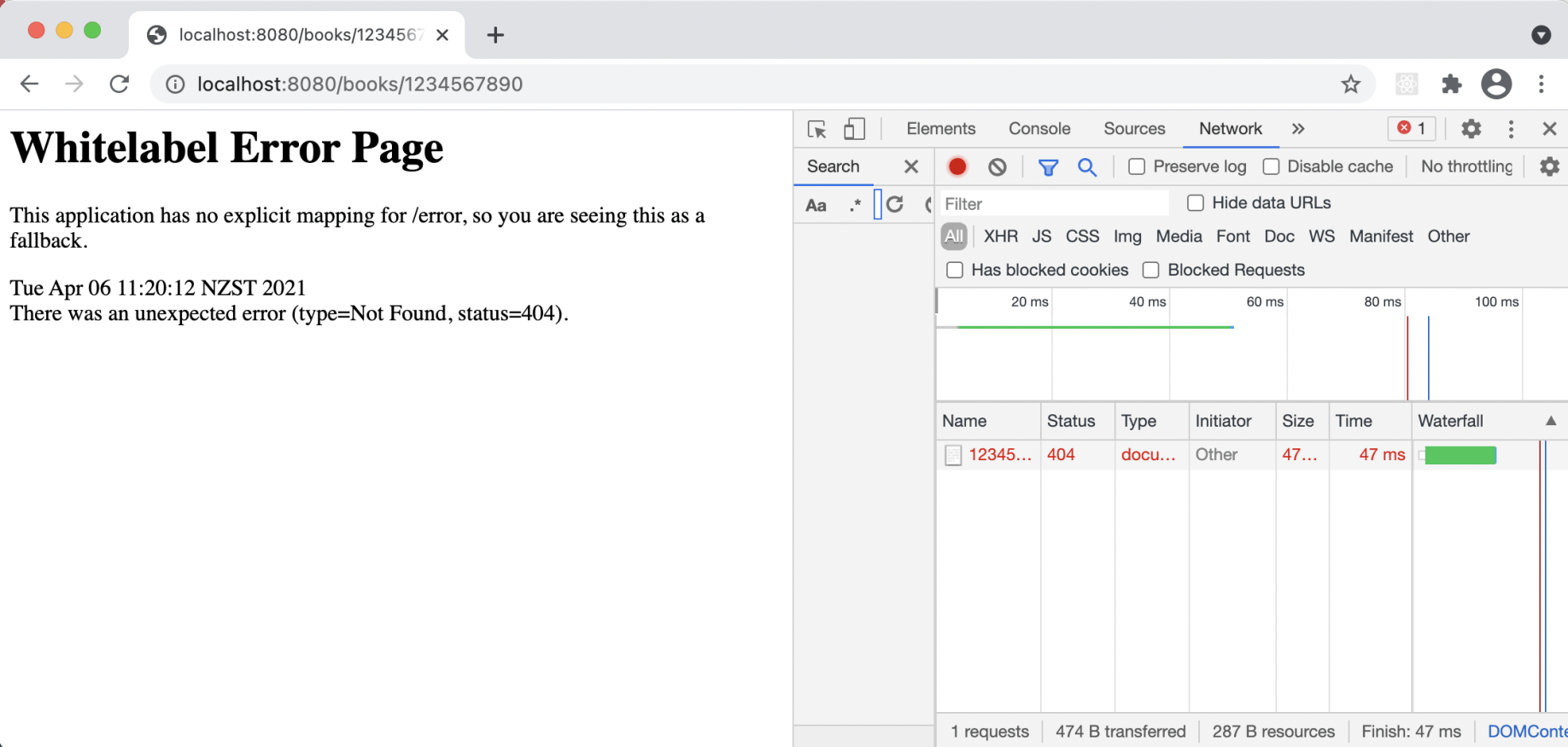Tick the Hide data URLs checkbox

point(1196,202)
